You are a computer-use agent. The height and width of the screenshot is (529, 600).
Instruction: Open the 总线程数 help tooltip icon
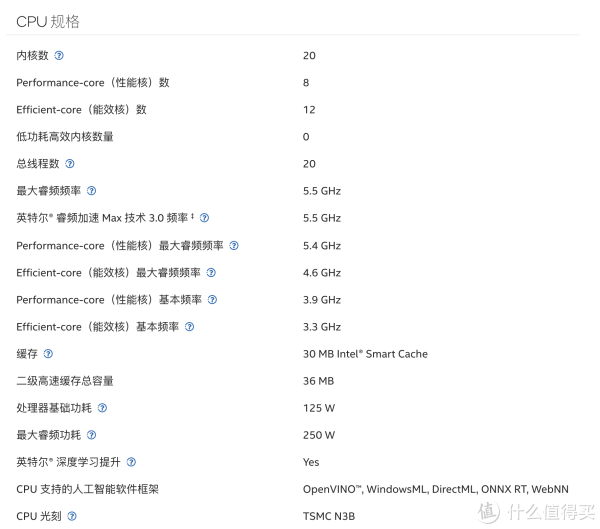point(70,164)
